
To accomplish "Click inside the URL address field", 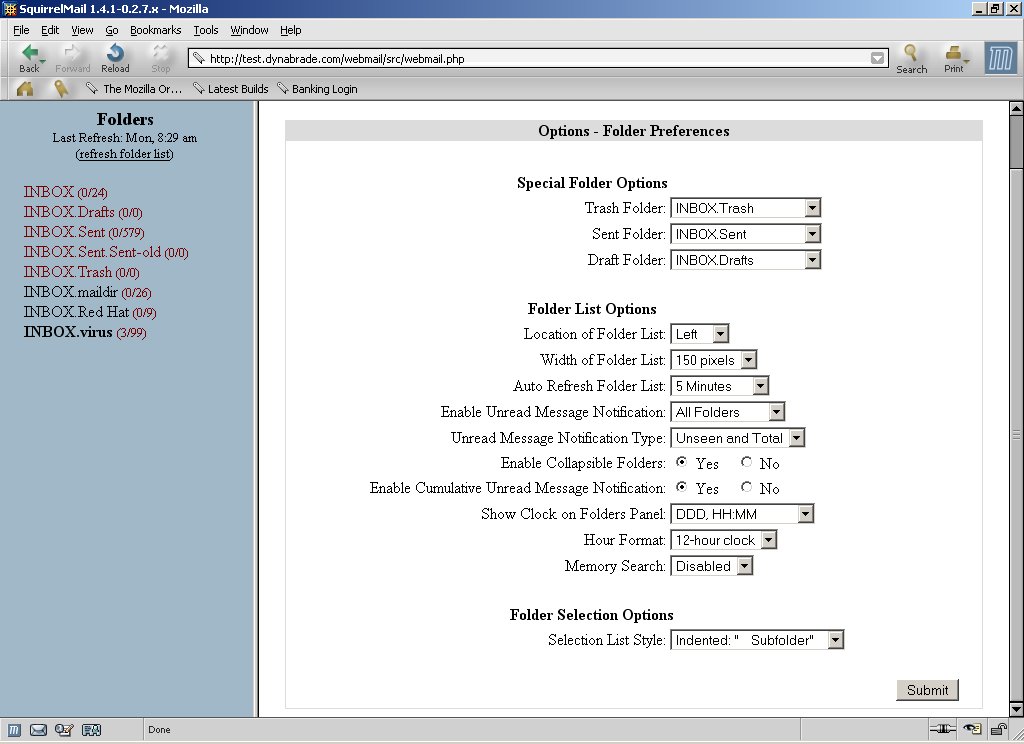I will [536, 59].
